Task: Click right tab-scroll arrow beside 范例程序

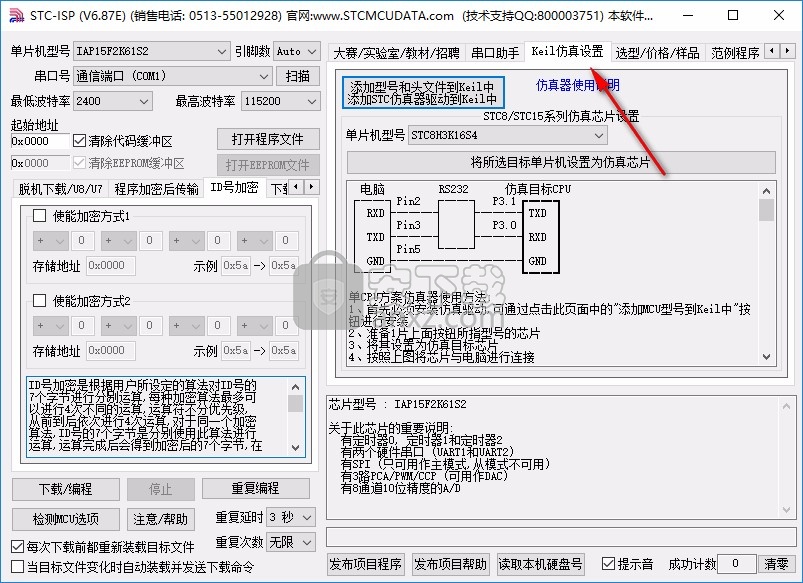Action: 788,51
